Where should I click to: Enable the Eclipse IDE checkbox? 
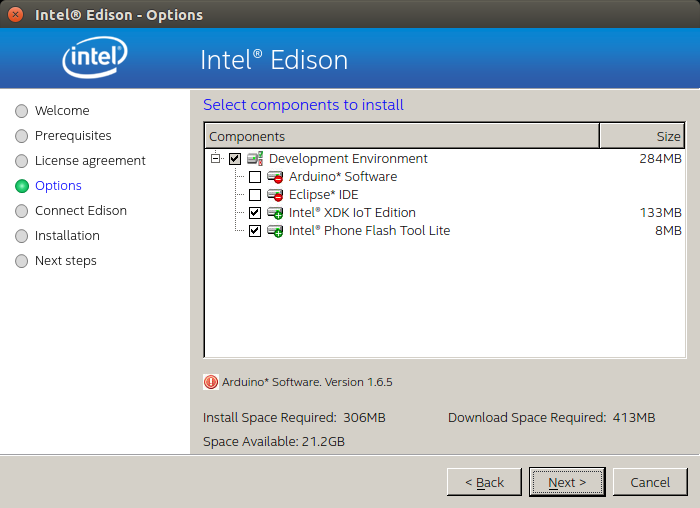click(x=255, y=195)
